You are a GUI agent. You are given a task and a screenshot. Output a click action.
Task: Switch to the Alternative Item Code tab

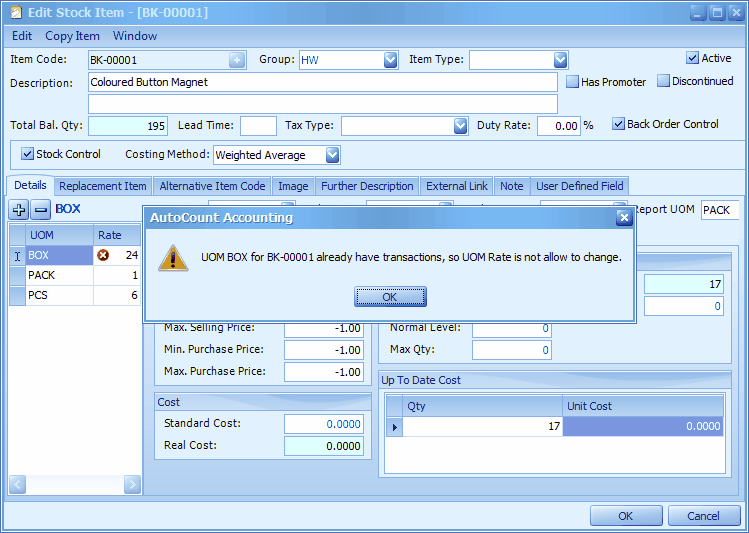[x=212, y=186]
